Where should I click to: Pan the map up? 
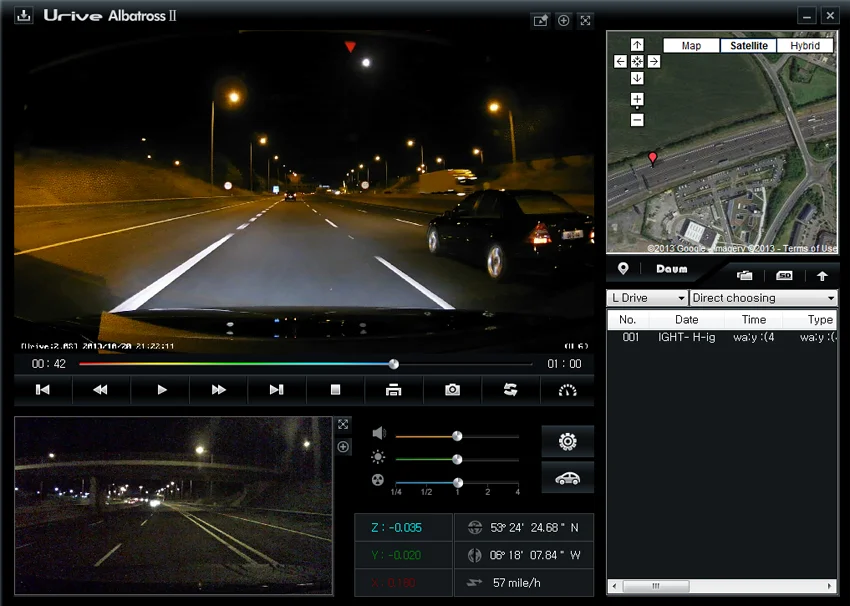coord(637,44)
